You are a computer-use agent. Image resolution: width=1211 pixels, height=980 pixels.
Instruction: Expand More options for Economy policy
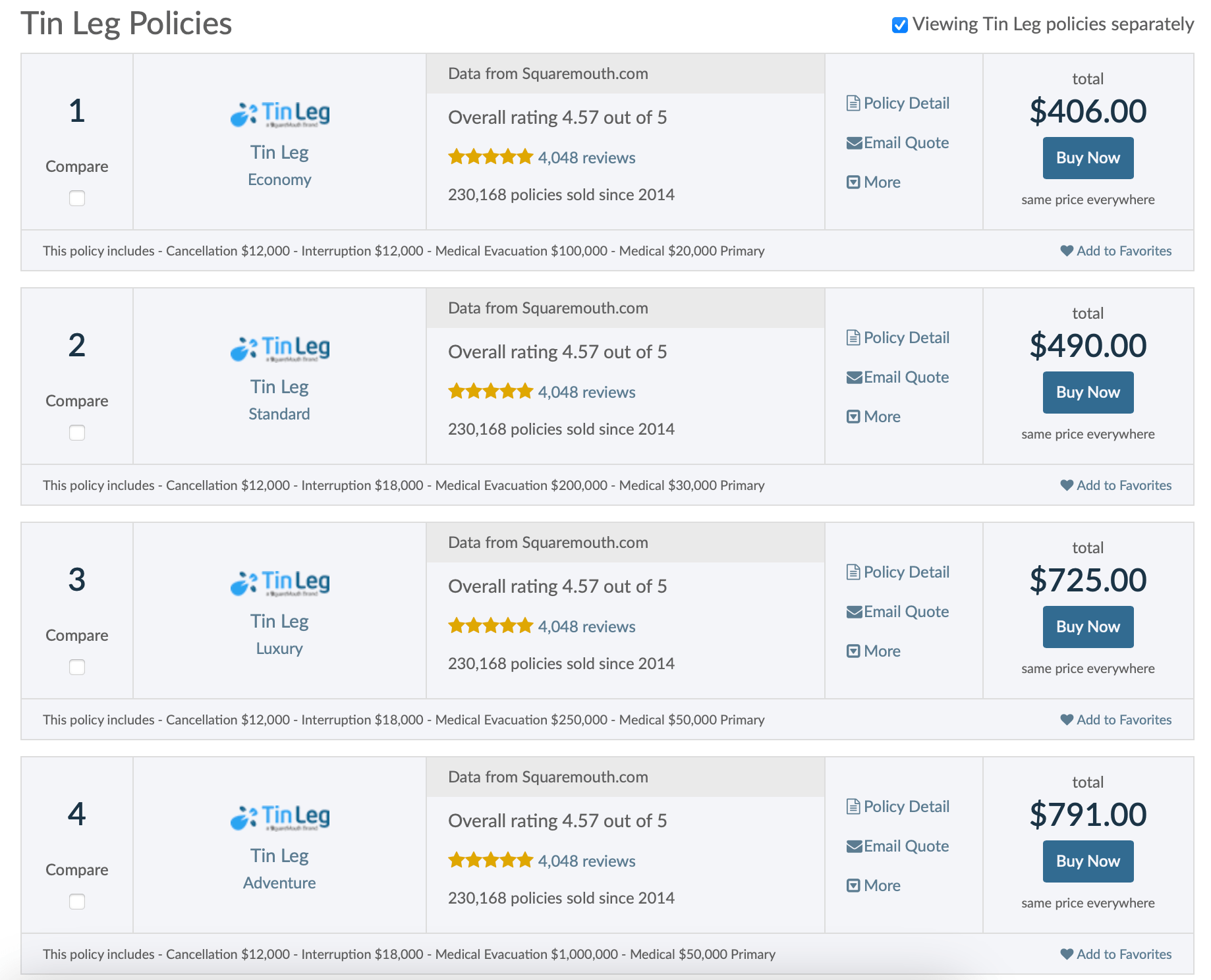tap(874, 182)
